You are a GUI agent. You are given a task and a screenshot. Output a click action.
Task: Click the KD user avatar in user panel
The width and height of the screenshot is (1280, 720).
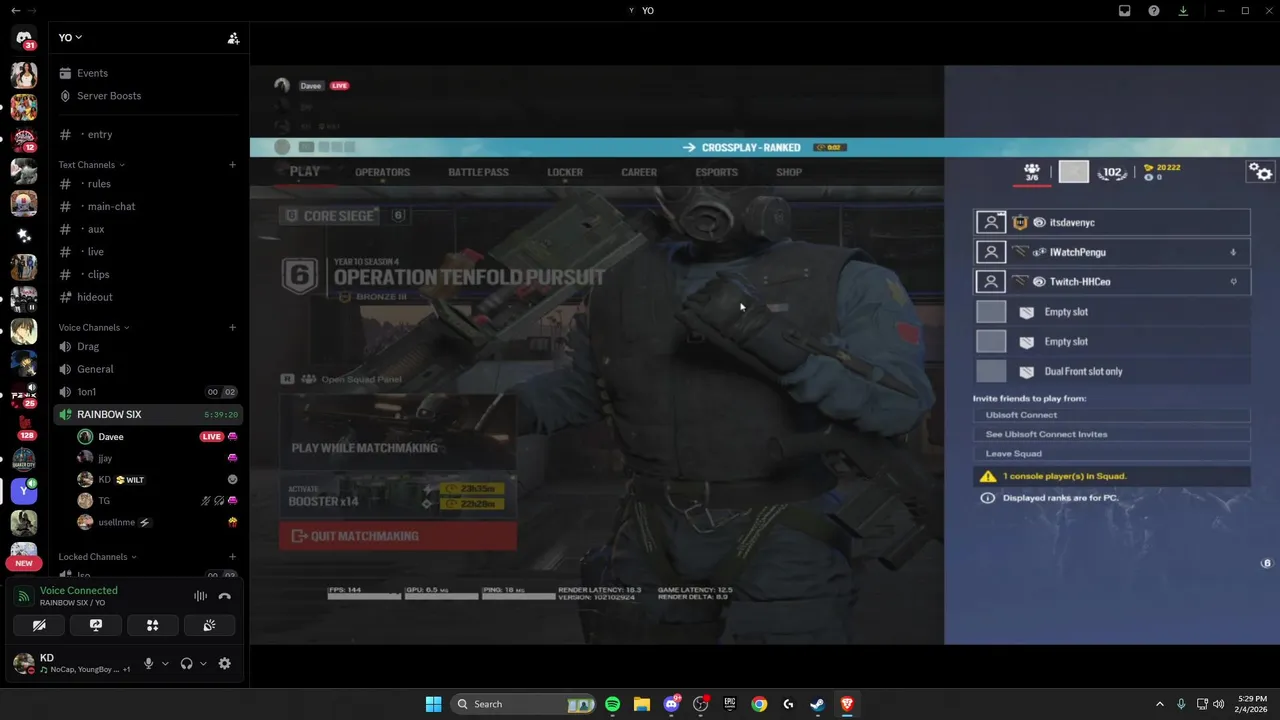pyautogui.click(x=23, y=663)
